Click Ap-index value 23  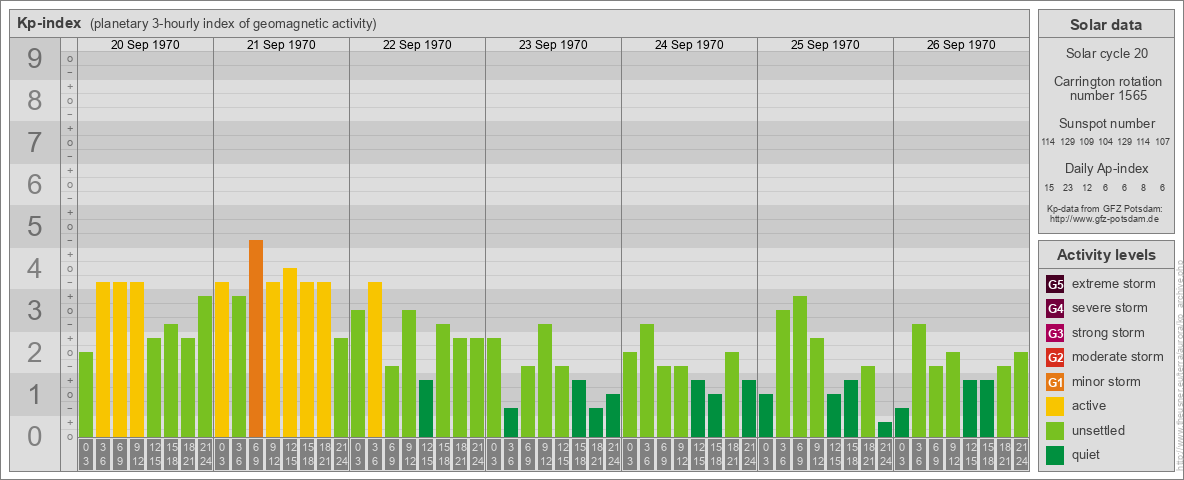[x=1068, y=187]
